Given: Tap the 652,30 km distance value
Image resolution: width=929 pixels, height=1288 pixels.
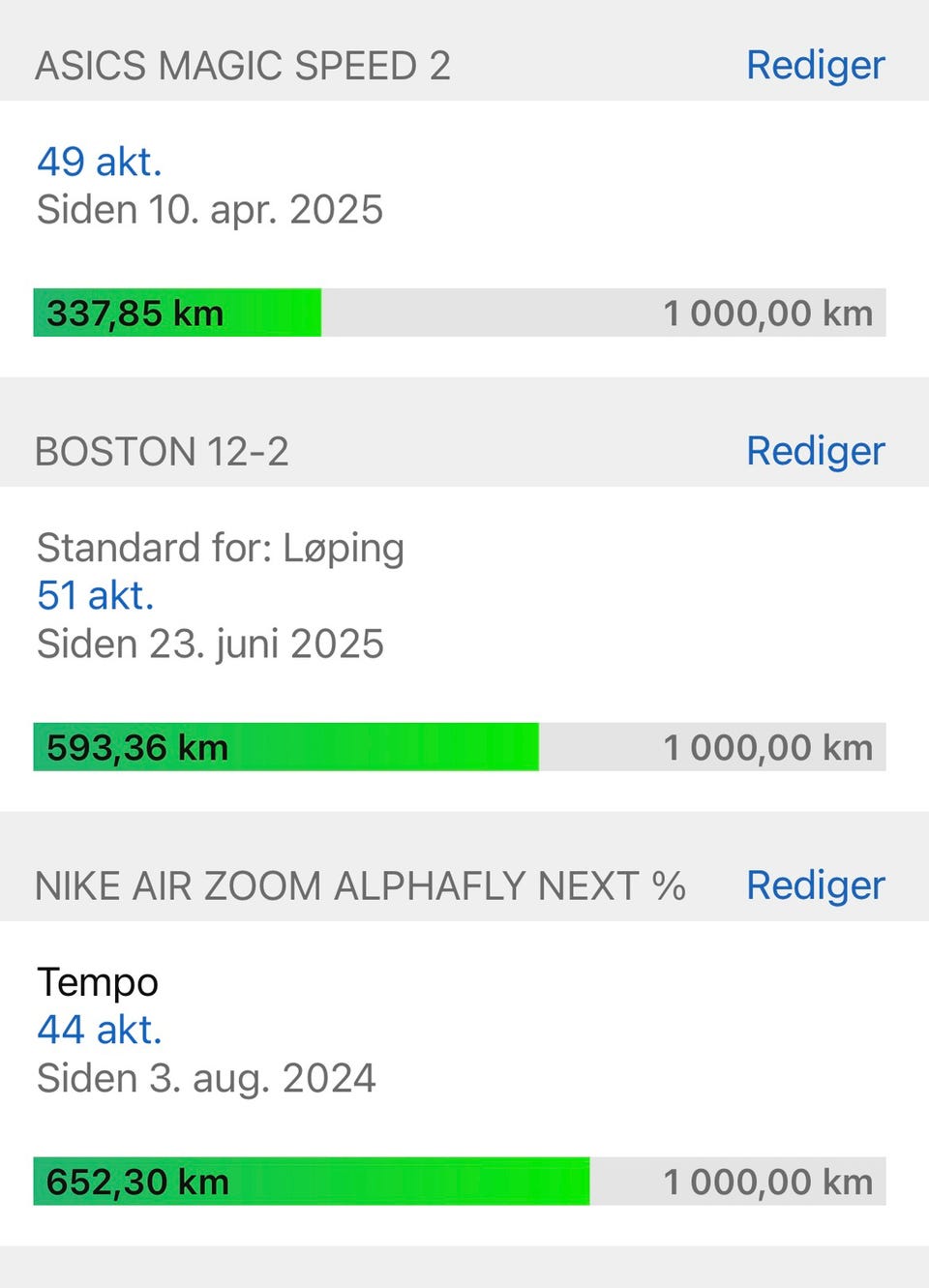Looking at the screenshot, I should [x=137, y=1183].
